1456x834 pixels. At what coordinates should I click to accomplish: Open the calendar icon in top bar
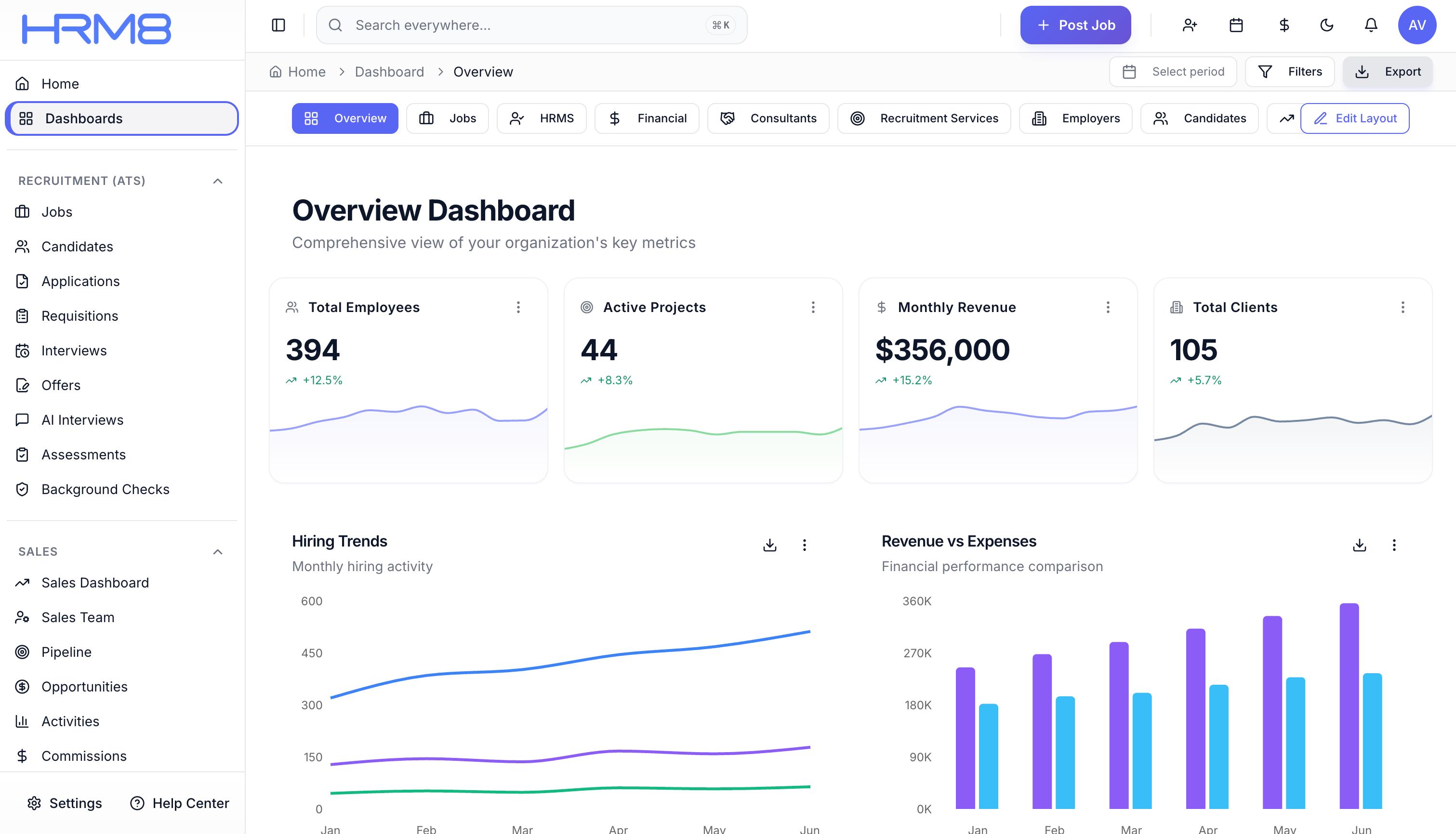pos(1236,25)
